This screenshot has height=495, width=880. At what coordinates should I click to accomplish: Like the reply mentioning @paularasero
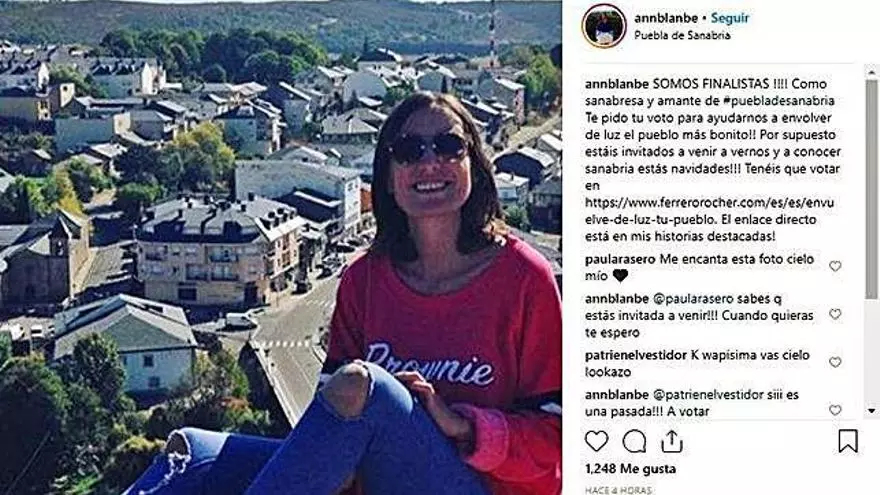coord(835,314)
